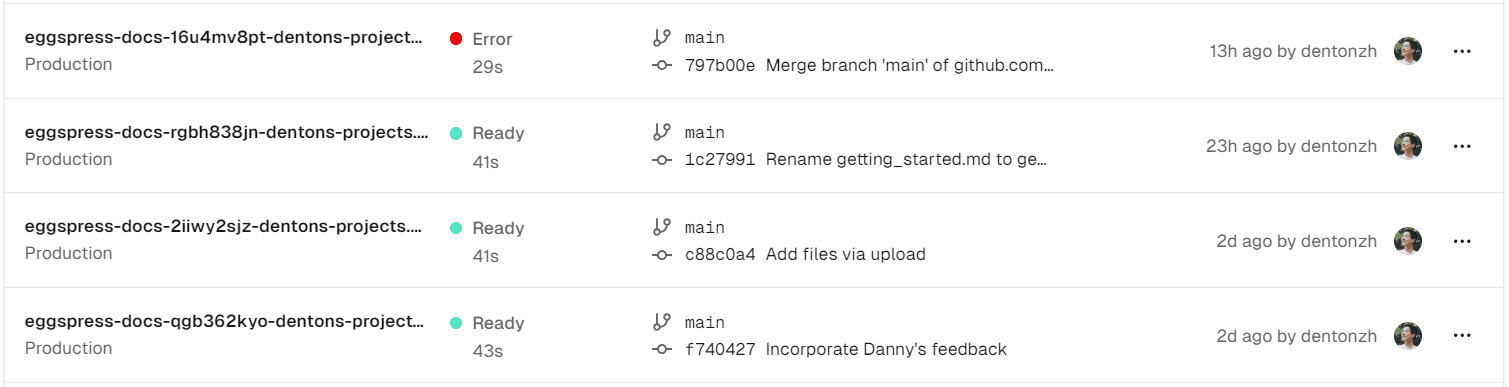Click avatar next to c88c0a4 deployment's timestamp
Screen dimensions: 1509x387
1408,241
